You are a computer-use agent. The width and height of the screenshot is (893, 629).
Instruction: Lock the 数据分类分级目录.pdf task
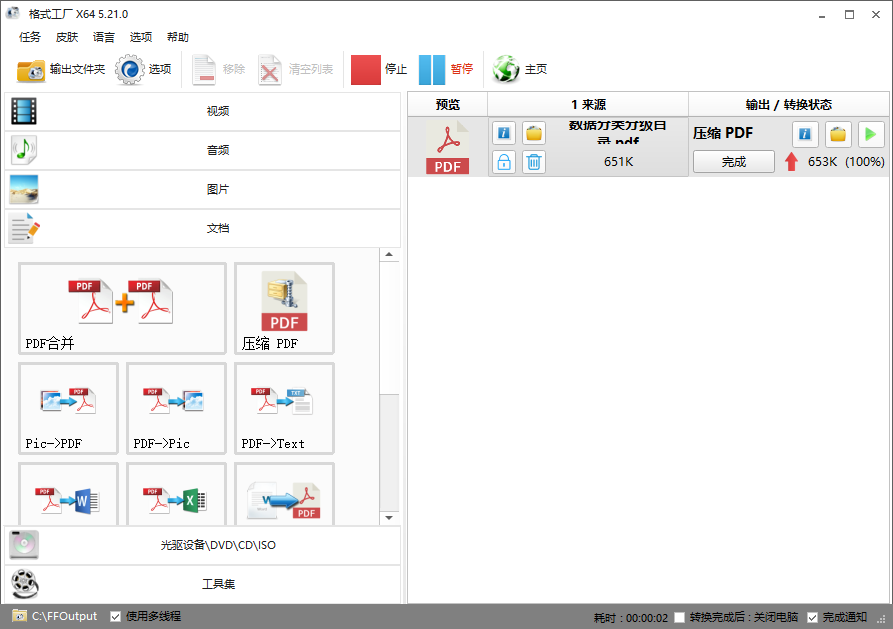click(503, 161)
